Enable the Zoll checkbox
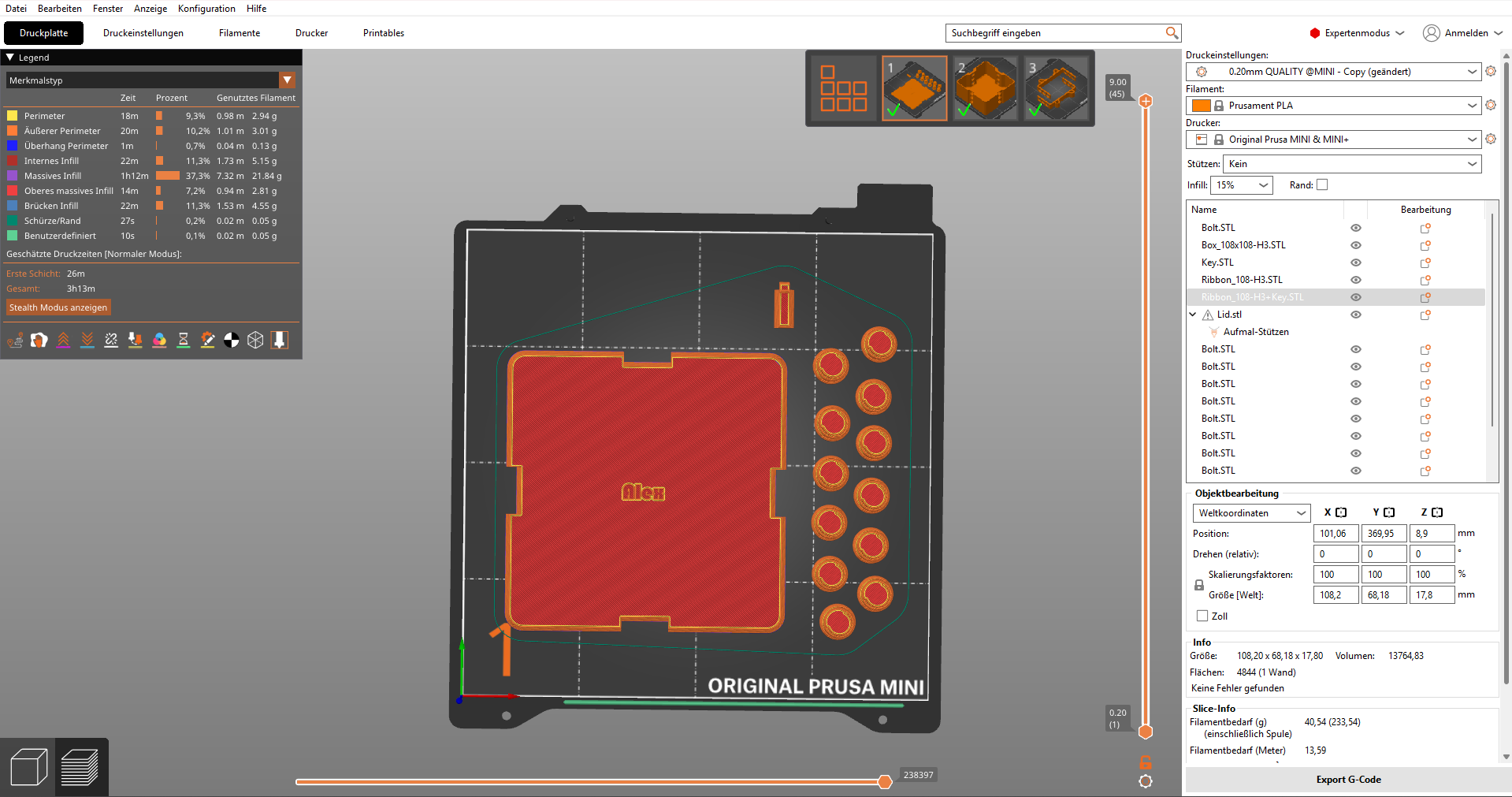 point(1202,616)
